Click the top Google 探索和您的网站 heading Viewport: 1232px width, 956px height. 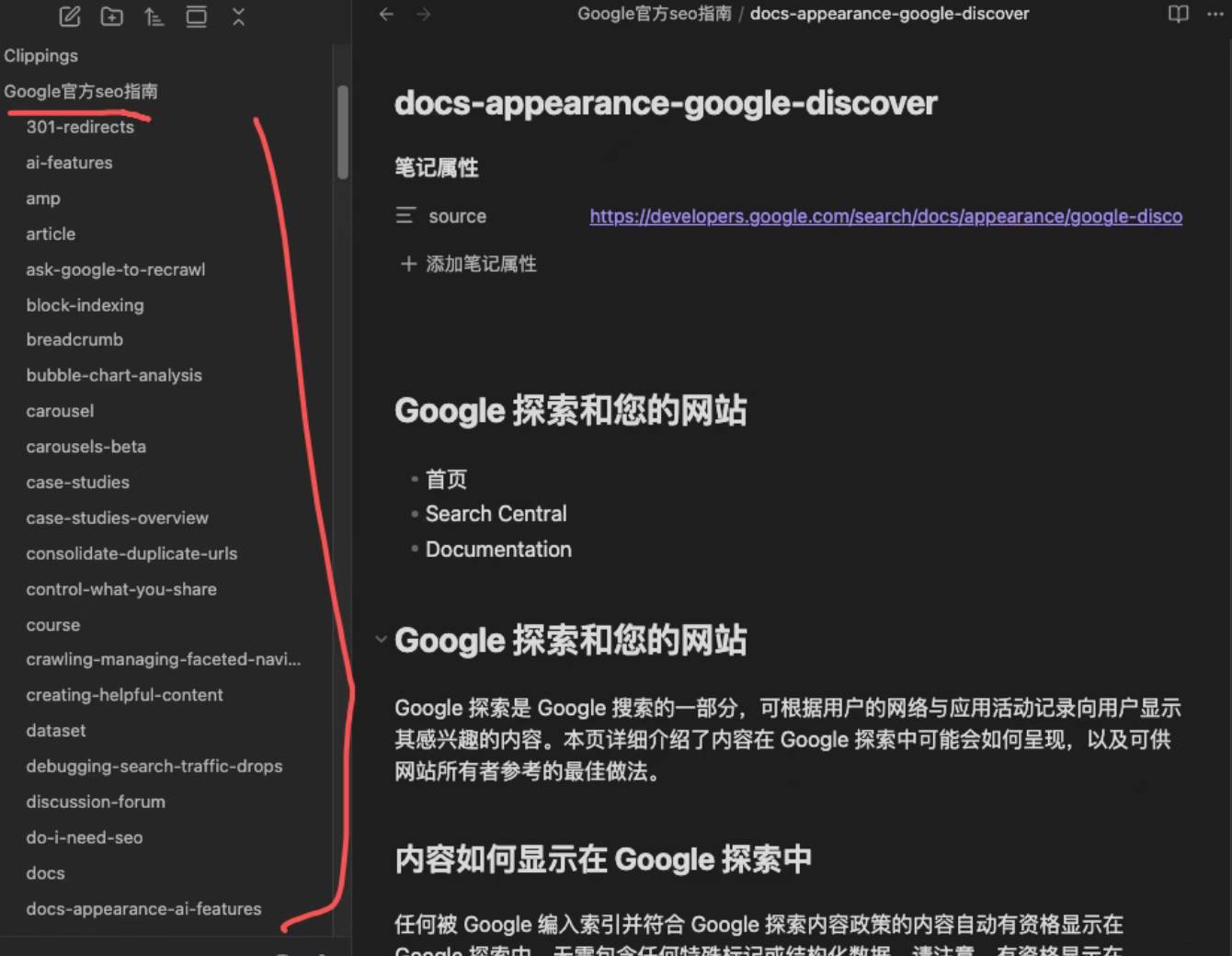pyautogui.click(x=571, y=411)
